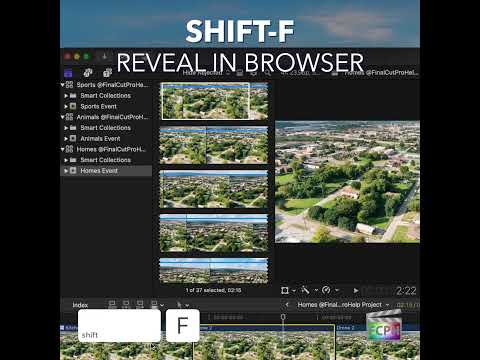
Task: Select the Homes Event item
Action: [x=99, y=171]
